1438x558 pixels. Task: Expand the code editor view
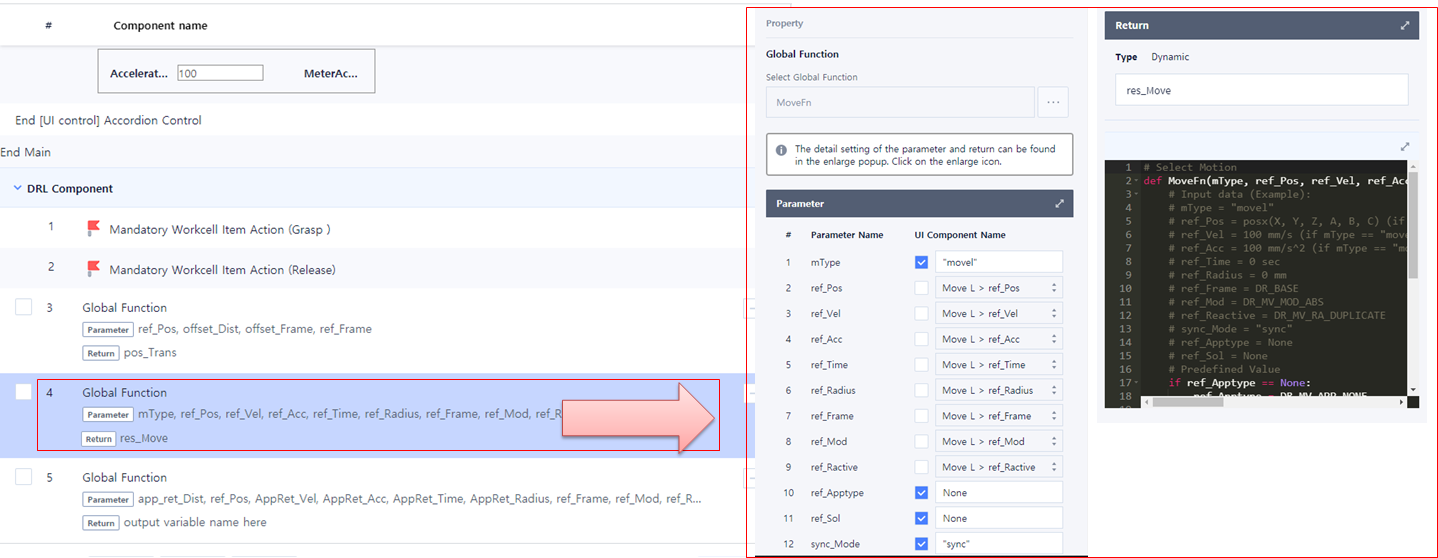[x=1405, y=146]
